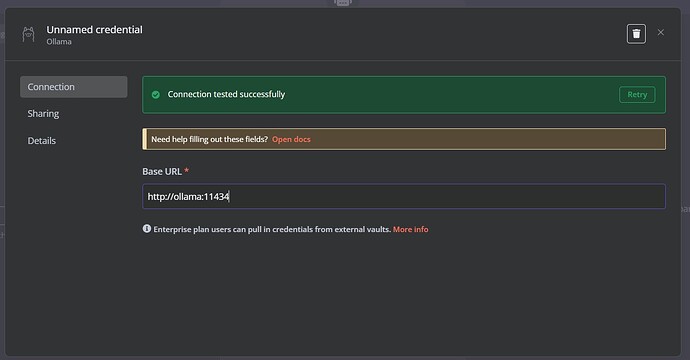
Task: Focus the Base URL input field
Action: point(404,196)
